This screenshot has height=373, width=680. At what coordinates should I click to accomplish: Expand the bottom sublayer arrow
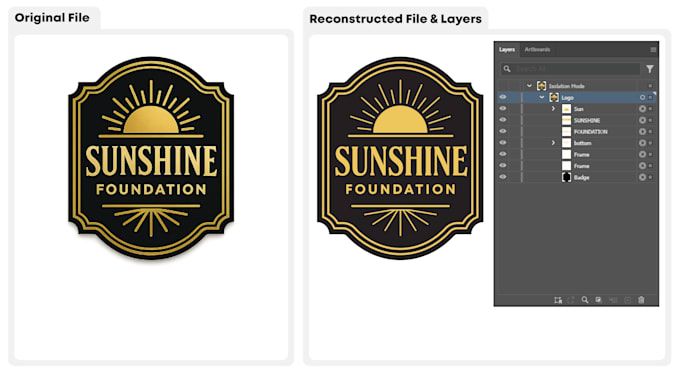[x=553, y=142]
